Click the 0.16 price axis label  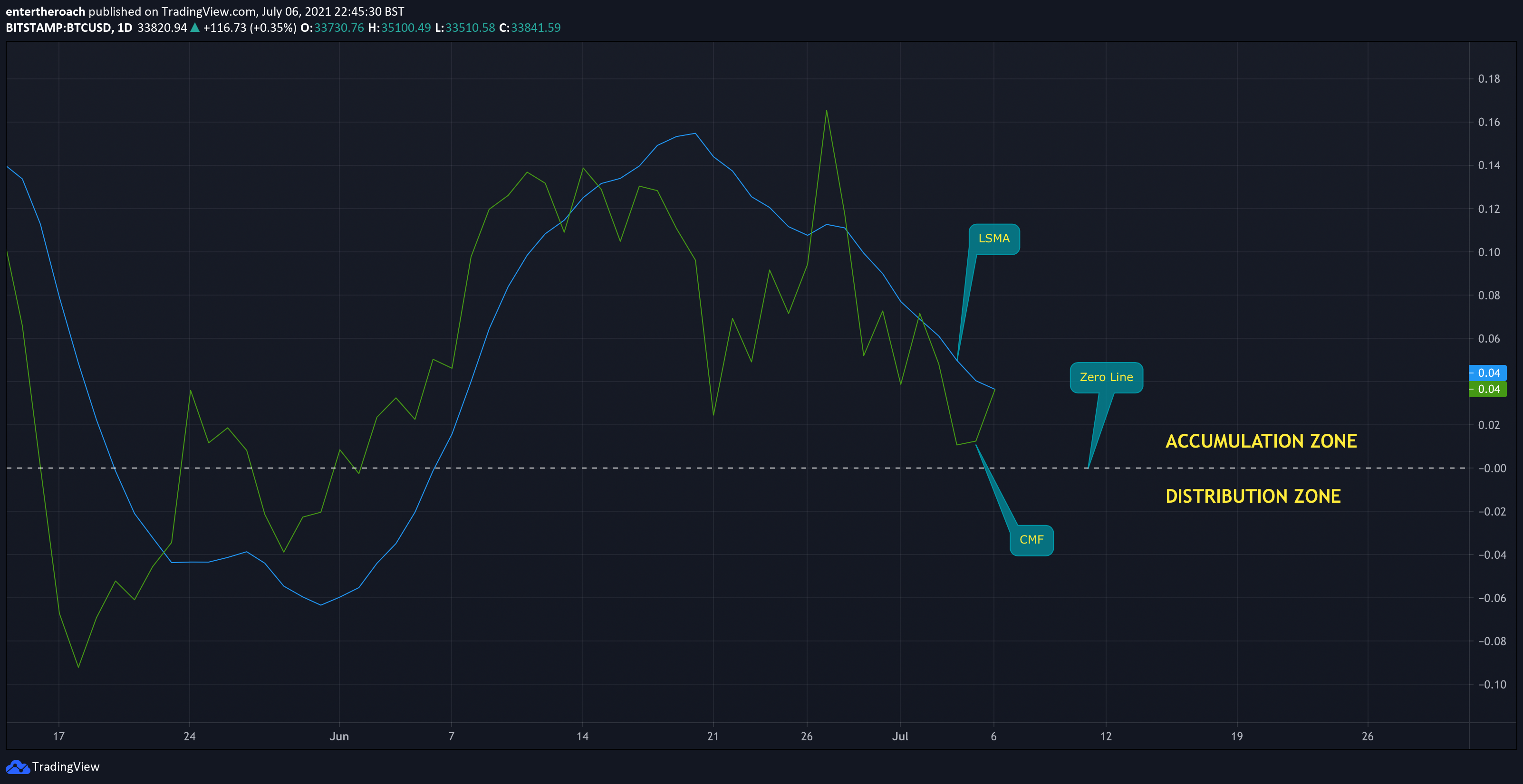[x=1489, y=122]
